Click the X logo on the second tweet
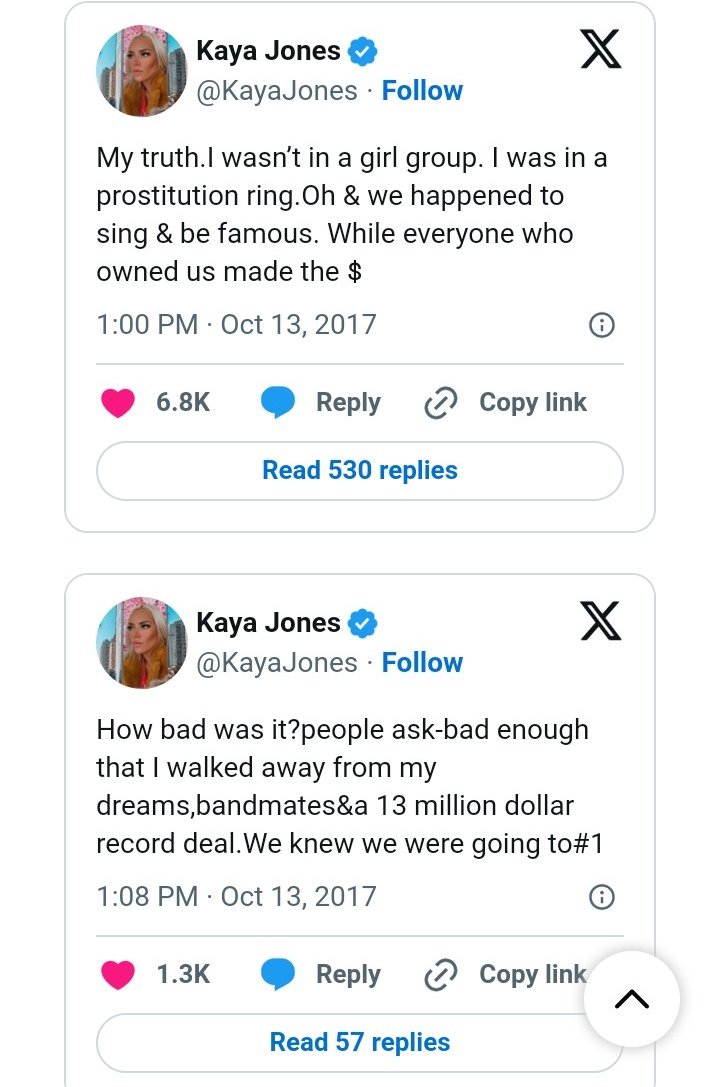 point(600,621)
